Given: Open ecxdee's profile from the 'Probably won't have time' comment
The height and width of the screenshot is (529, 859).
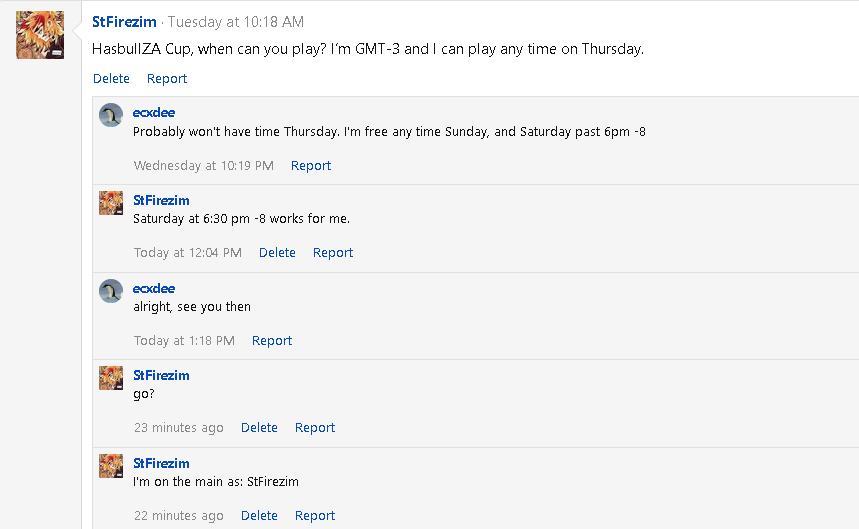Looking at the screenshot, I should point(154,113).
